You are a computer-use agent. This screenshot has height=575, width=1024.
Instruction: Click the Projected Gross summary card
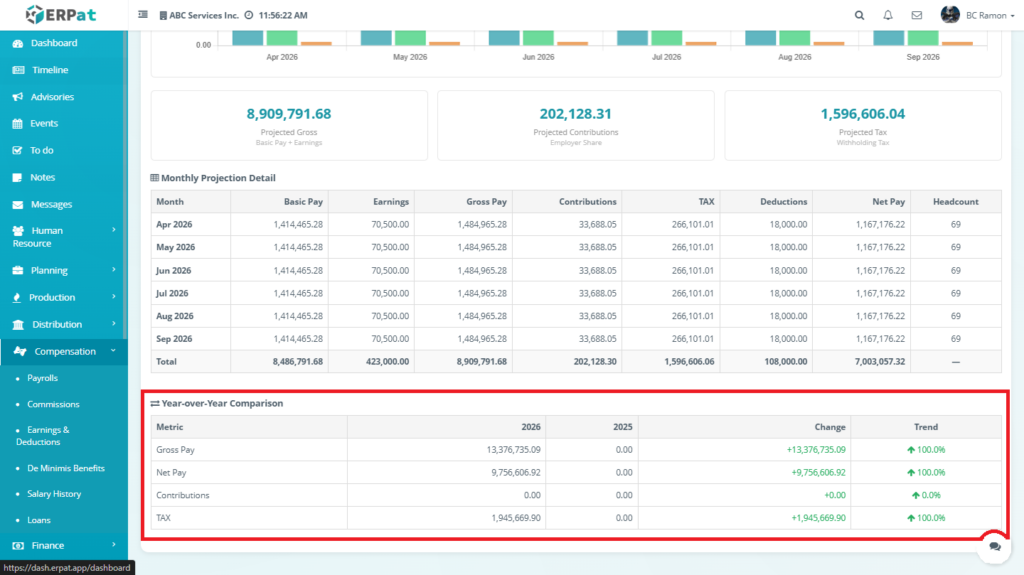[x=288, y=125]
